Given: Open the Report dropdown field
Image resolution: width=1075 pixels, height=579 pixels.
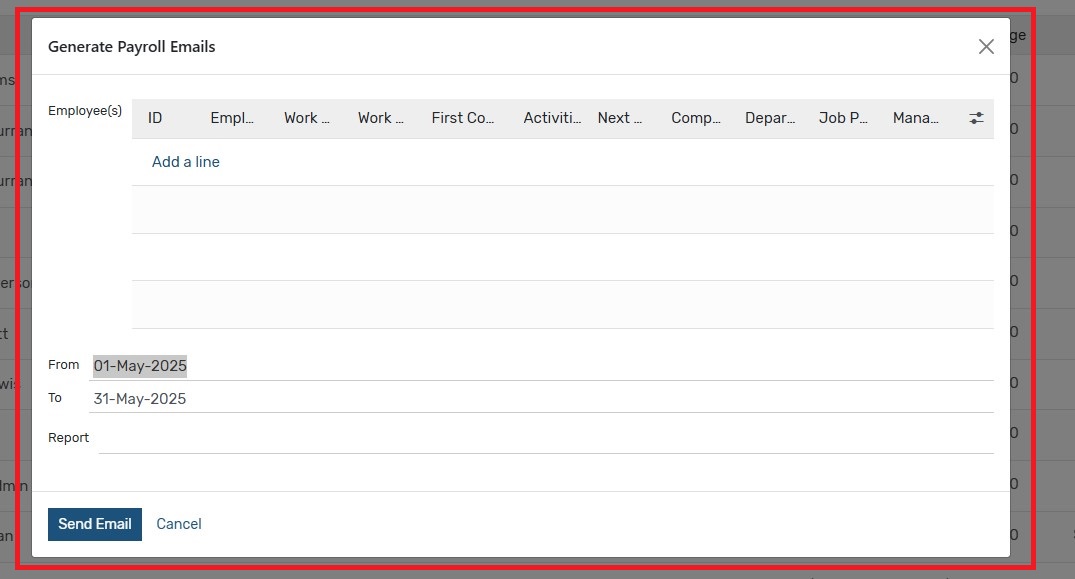Looking at the screenshot, I should pyautogui.click(x=546, y=439).
